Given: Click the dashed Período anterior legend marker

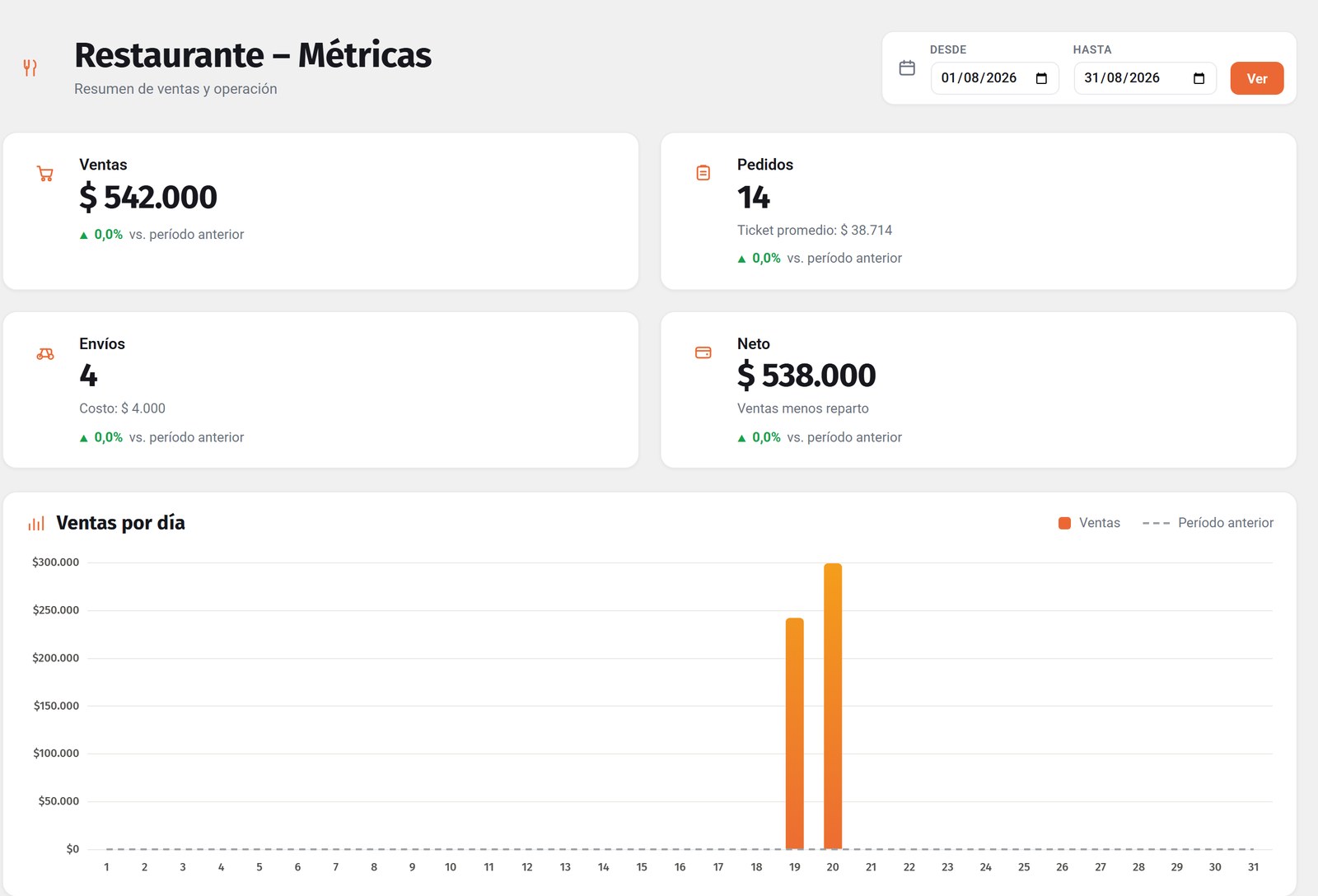Looking at the screenshot, I should 1156,523.
